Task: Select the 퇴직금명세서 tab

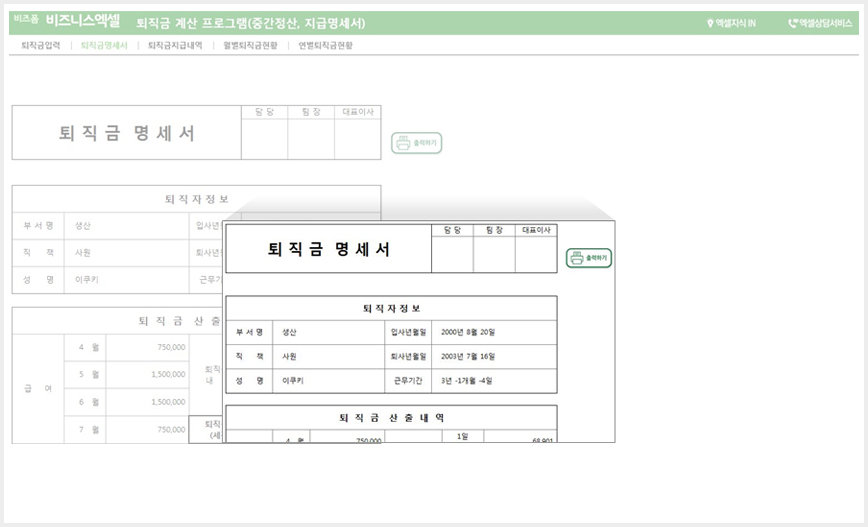Action: tap(104, 45)
